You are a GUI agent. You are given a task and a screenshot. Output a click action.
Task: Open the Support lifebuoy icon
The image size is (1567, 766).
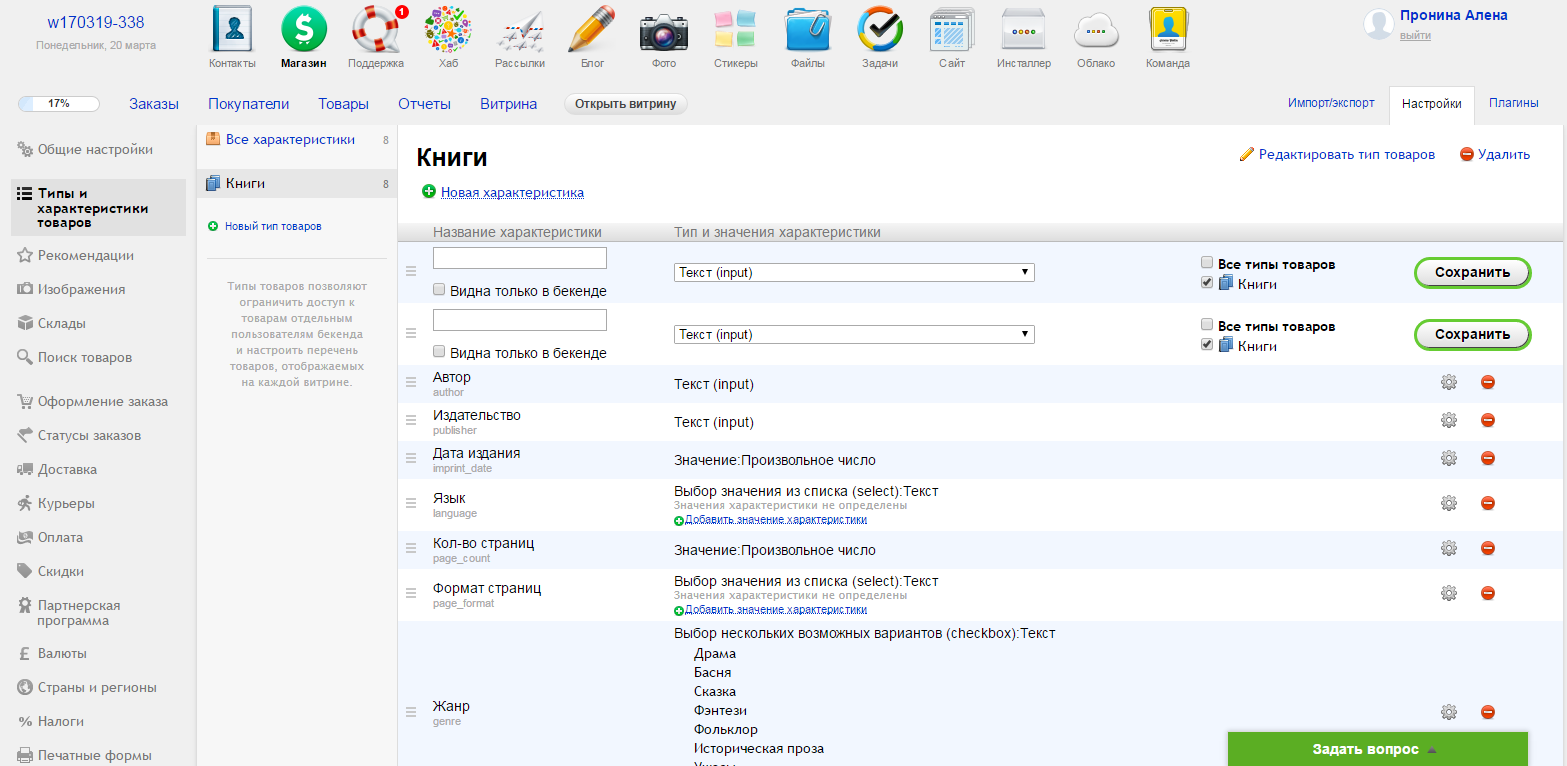click(x=376, y=30)
